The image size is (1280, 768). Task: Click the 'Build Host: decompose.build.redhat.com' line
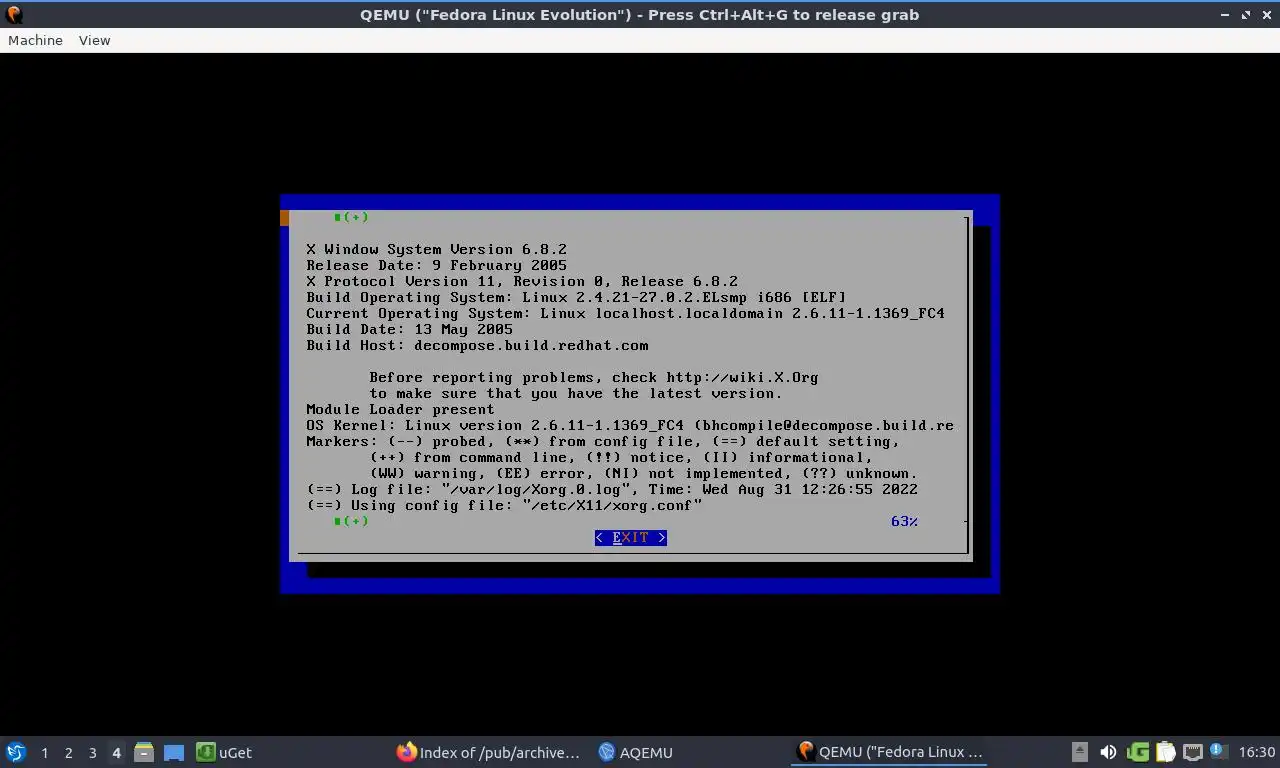click(477, 345)
